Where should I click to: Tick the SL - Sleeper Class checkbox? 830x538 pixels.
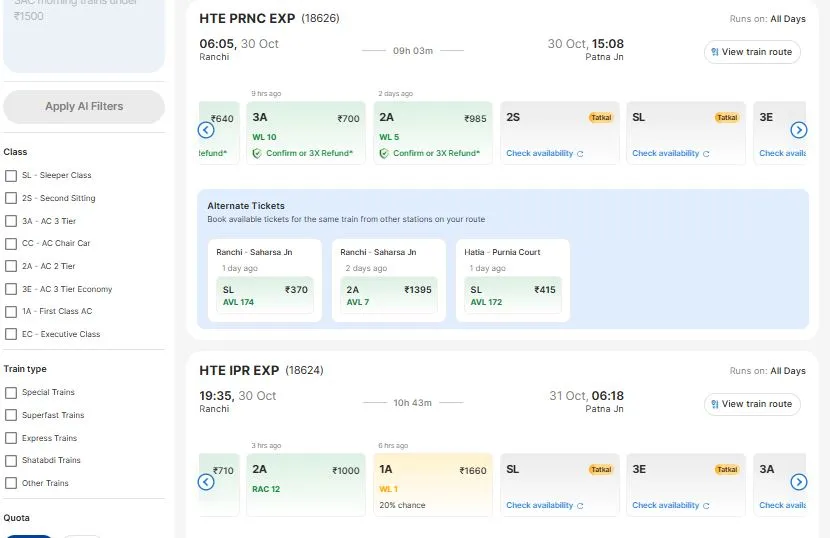[11, 175]
